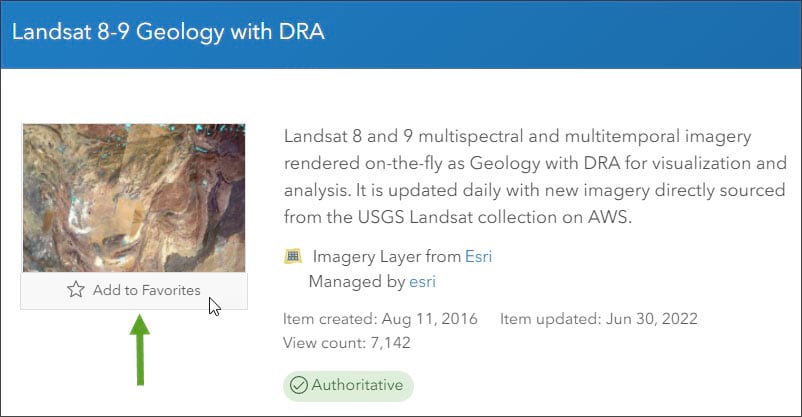Click the Imagery Layer from label
Screen dimensions: 802x417
click(386, 257)
